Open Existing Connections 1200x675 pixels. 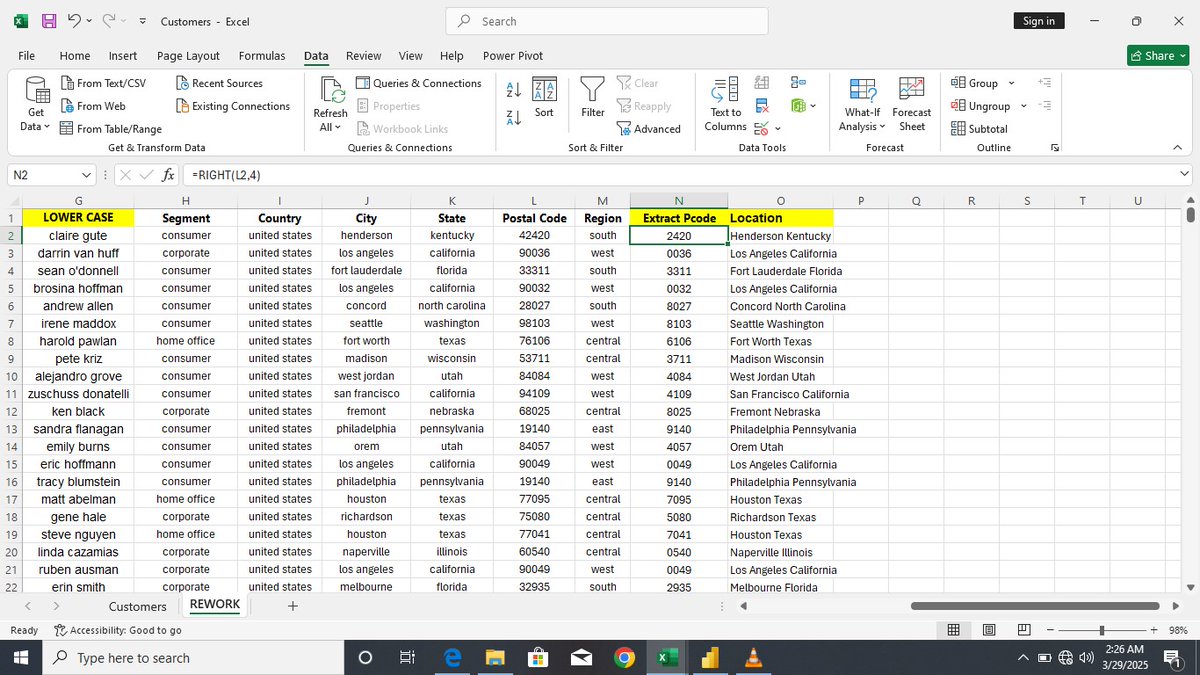click(233, 106)
